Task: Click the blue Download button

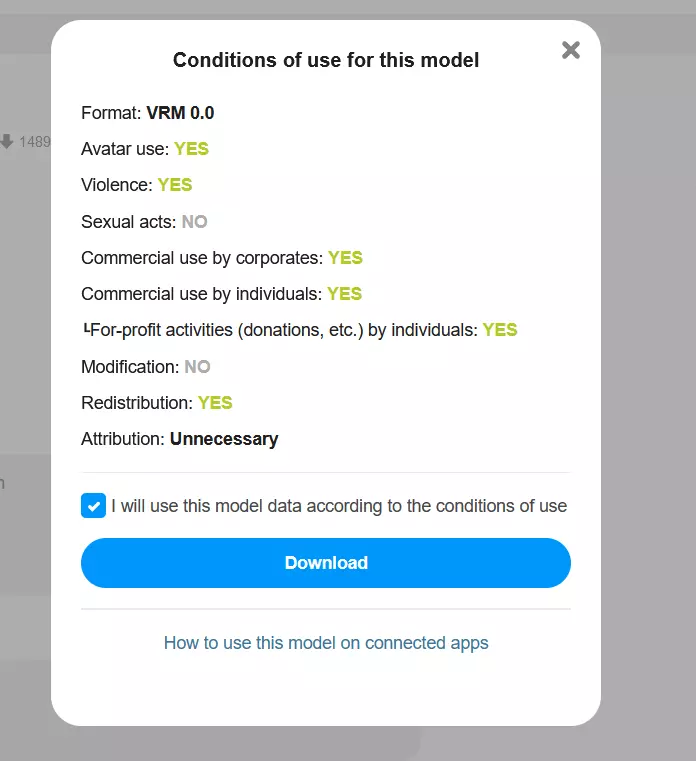Action: (326, 563)
